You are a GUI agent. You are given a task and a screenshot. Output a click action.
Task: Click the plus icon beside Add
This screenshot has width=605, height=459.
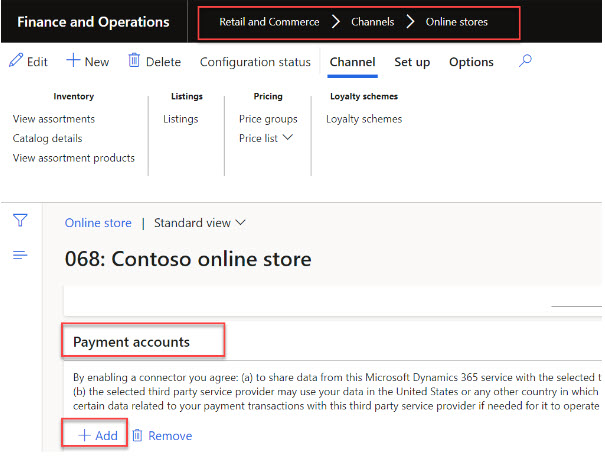click(84, 435)
